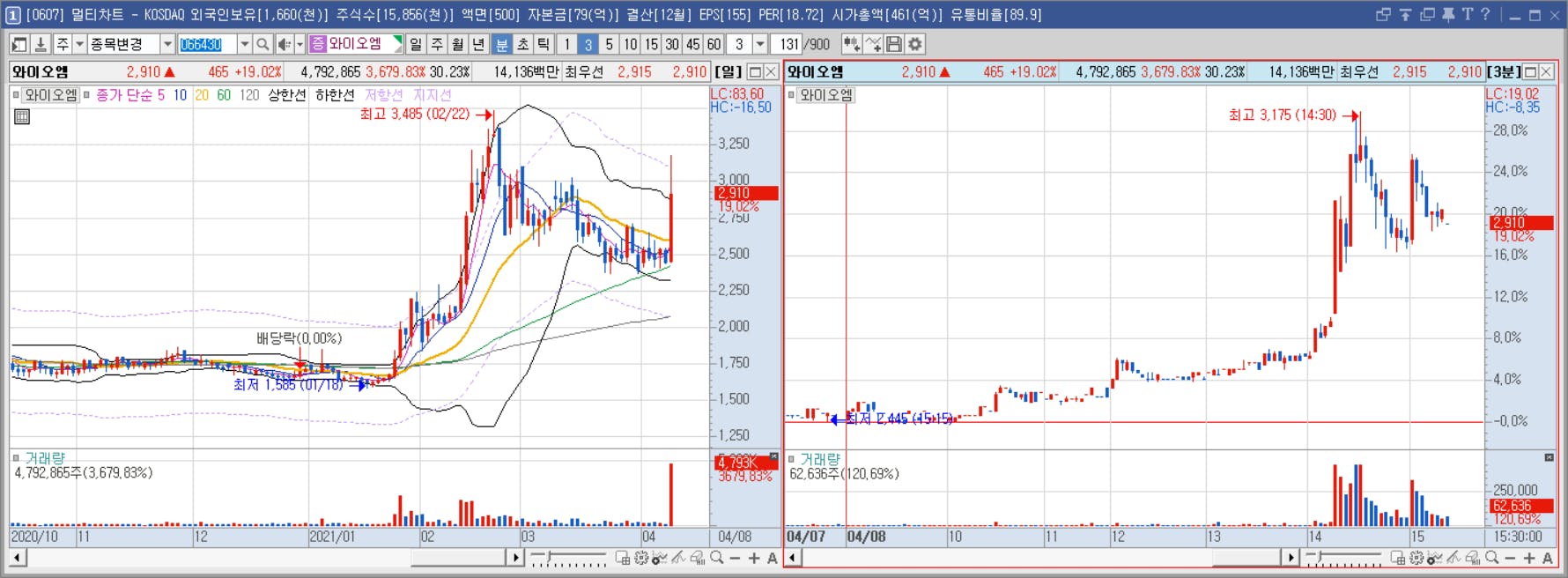This screenshot has height=578, width=1568.
Task: Close the left daily chart pane
Action: 771,71
